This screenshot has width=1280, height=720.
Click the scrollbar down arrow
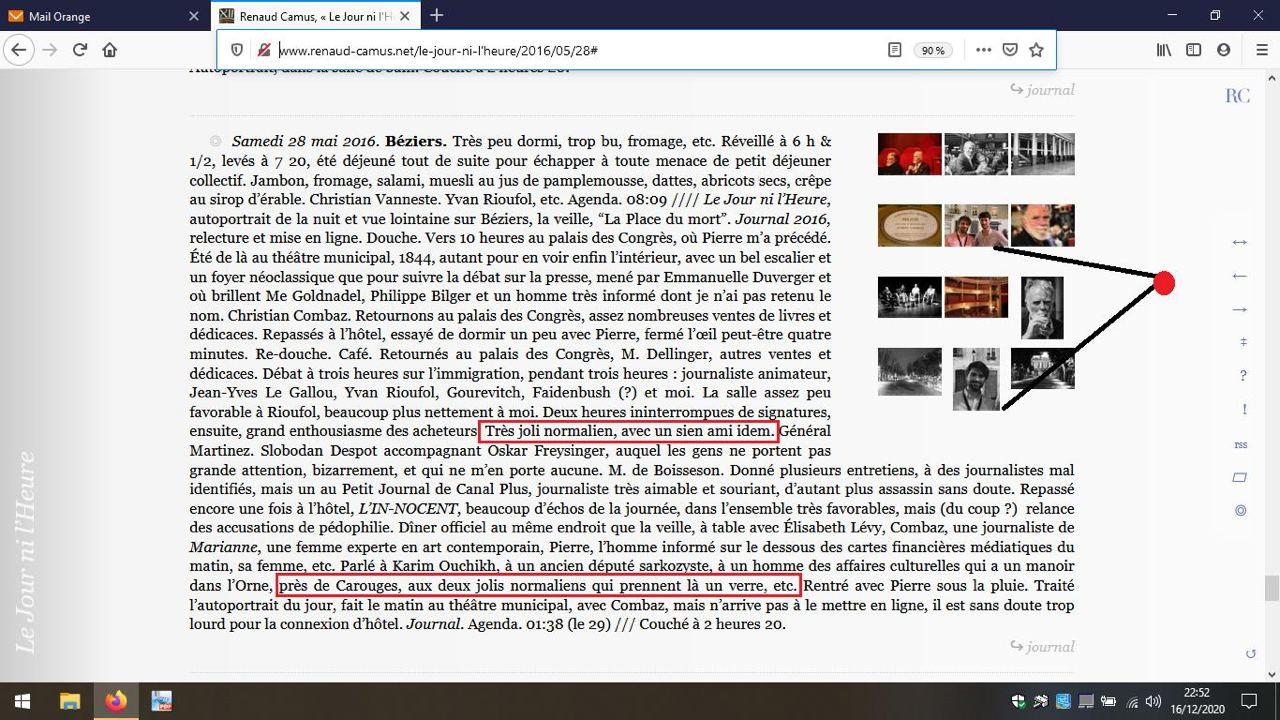click(1272, 674)
